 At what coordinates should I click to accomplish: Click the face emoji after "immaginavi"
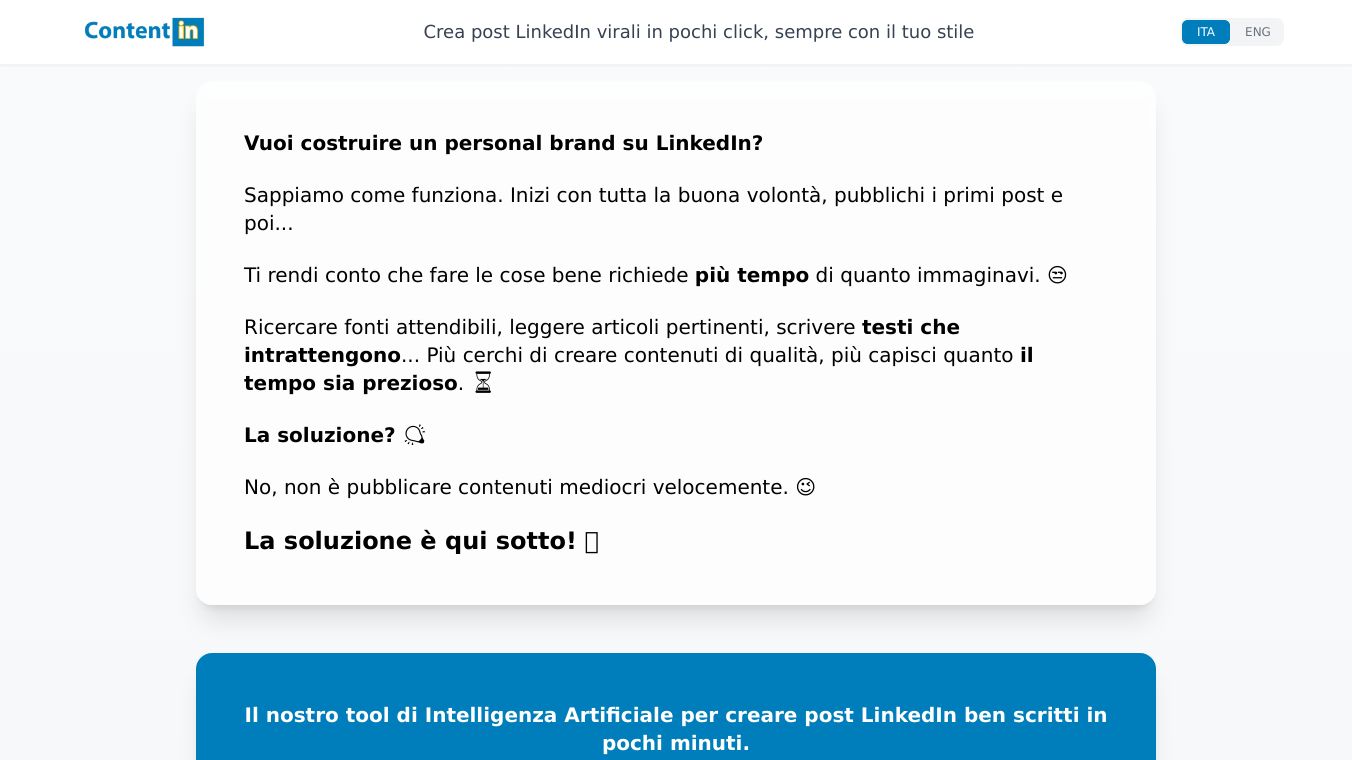tap(1057, 275)
